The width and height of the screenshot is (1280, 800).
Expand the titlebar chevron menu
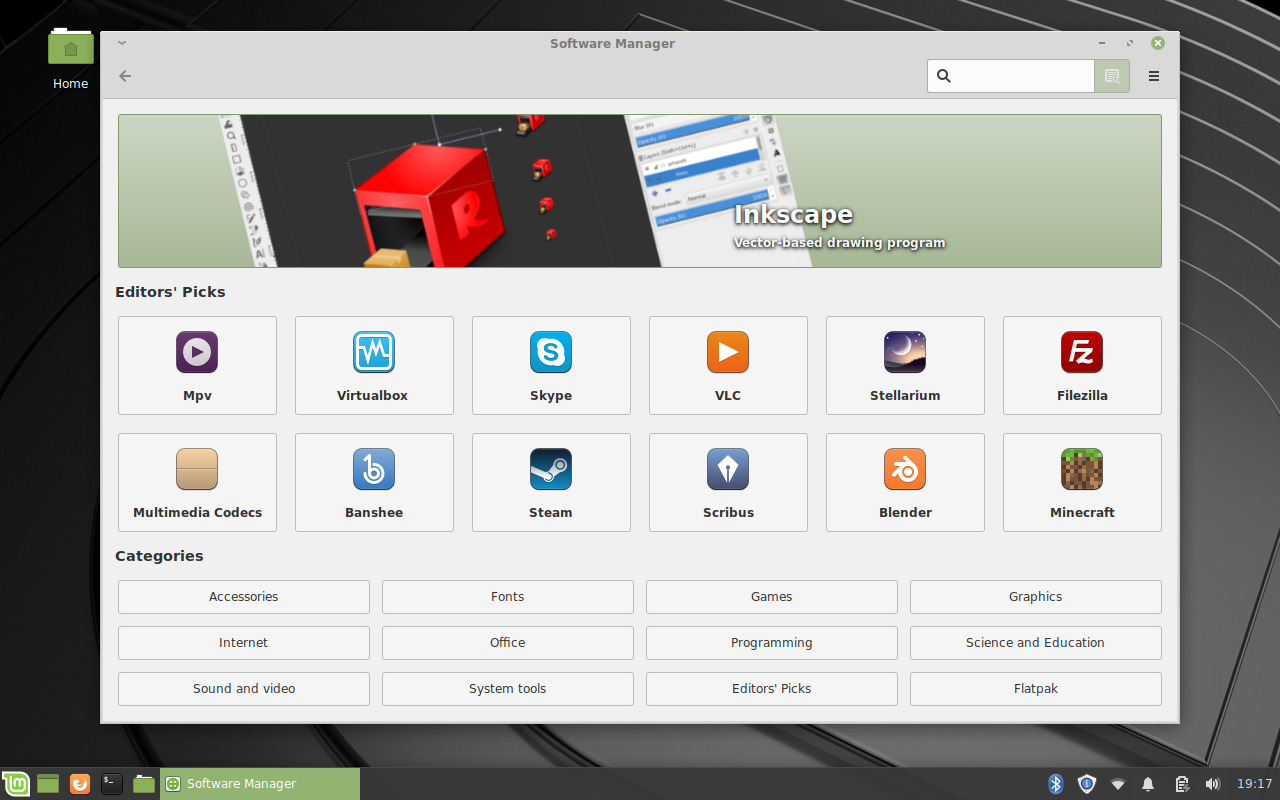pos(121,43)
